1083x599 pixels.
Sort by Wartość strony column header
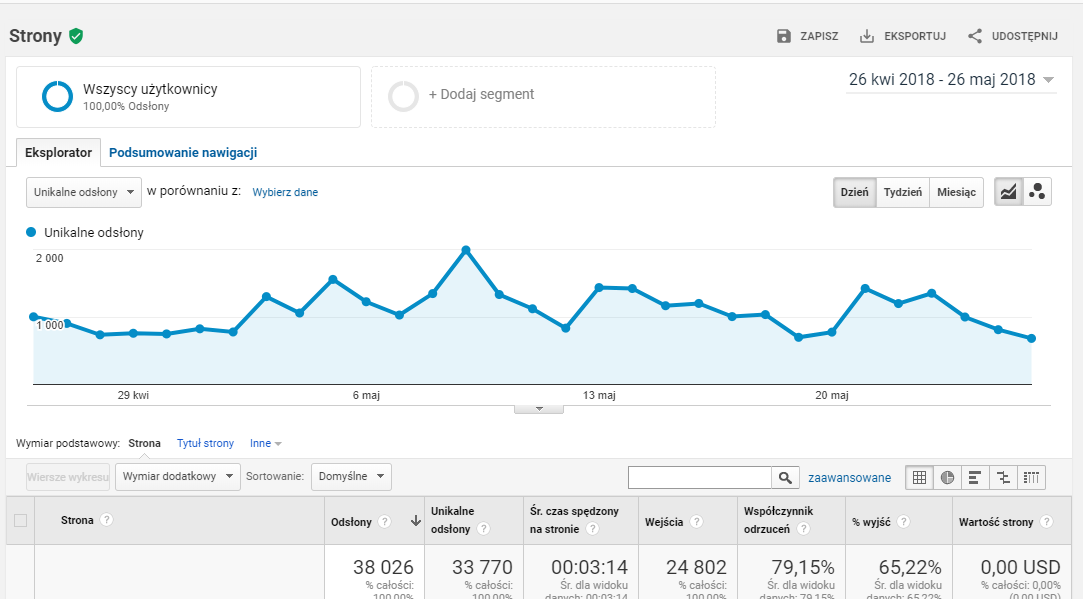tap(996, 522)
